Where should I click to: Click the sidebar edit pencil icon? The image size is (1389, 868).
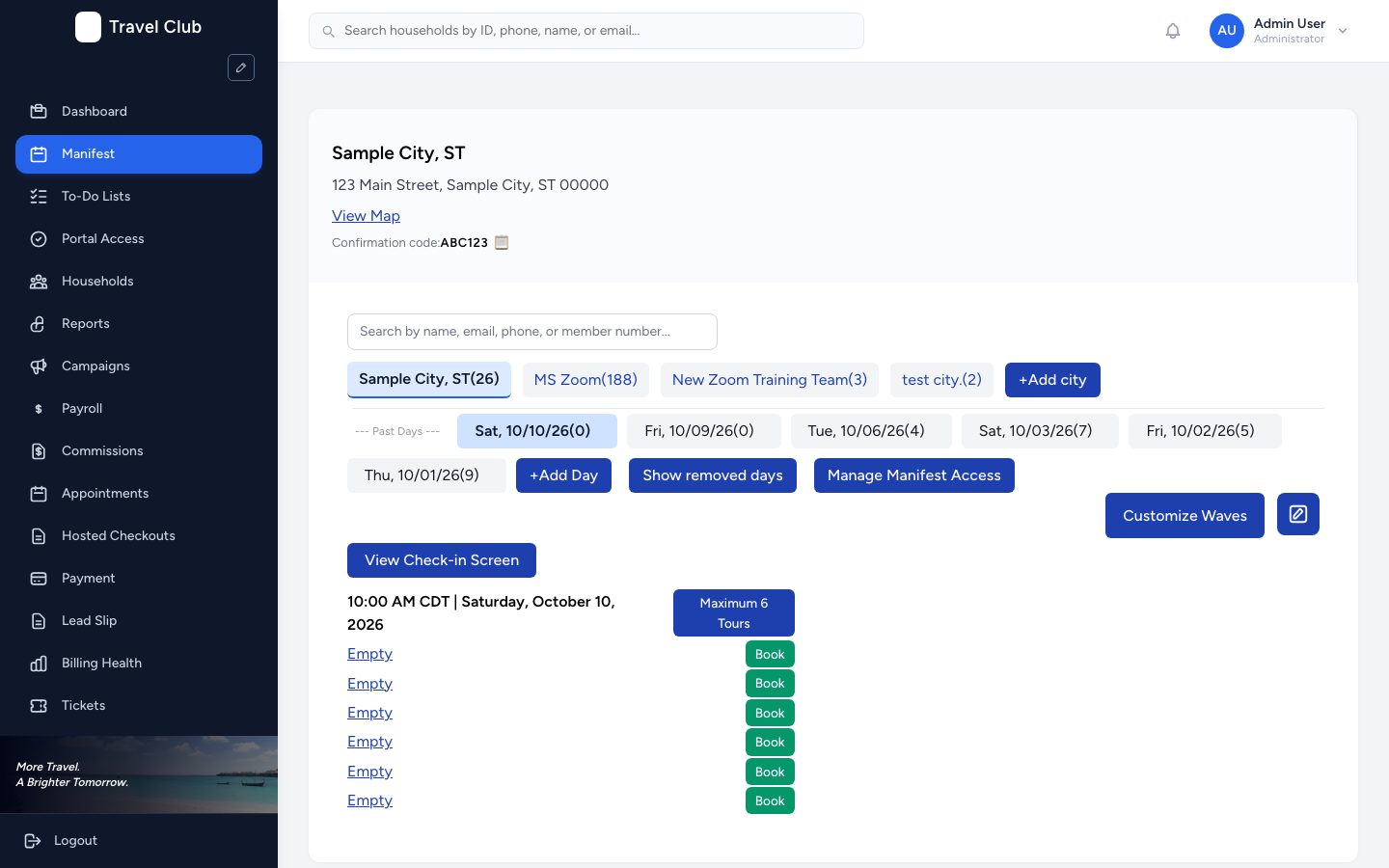pos(241,68)
